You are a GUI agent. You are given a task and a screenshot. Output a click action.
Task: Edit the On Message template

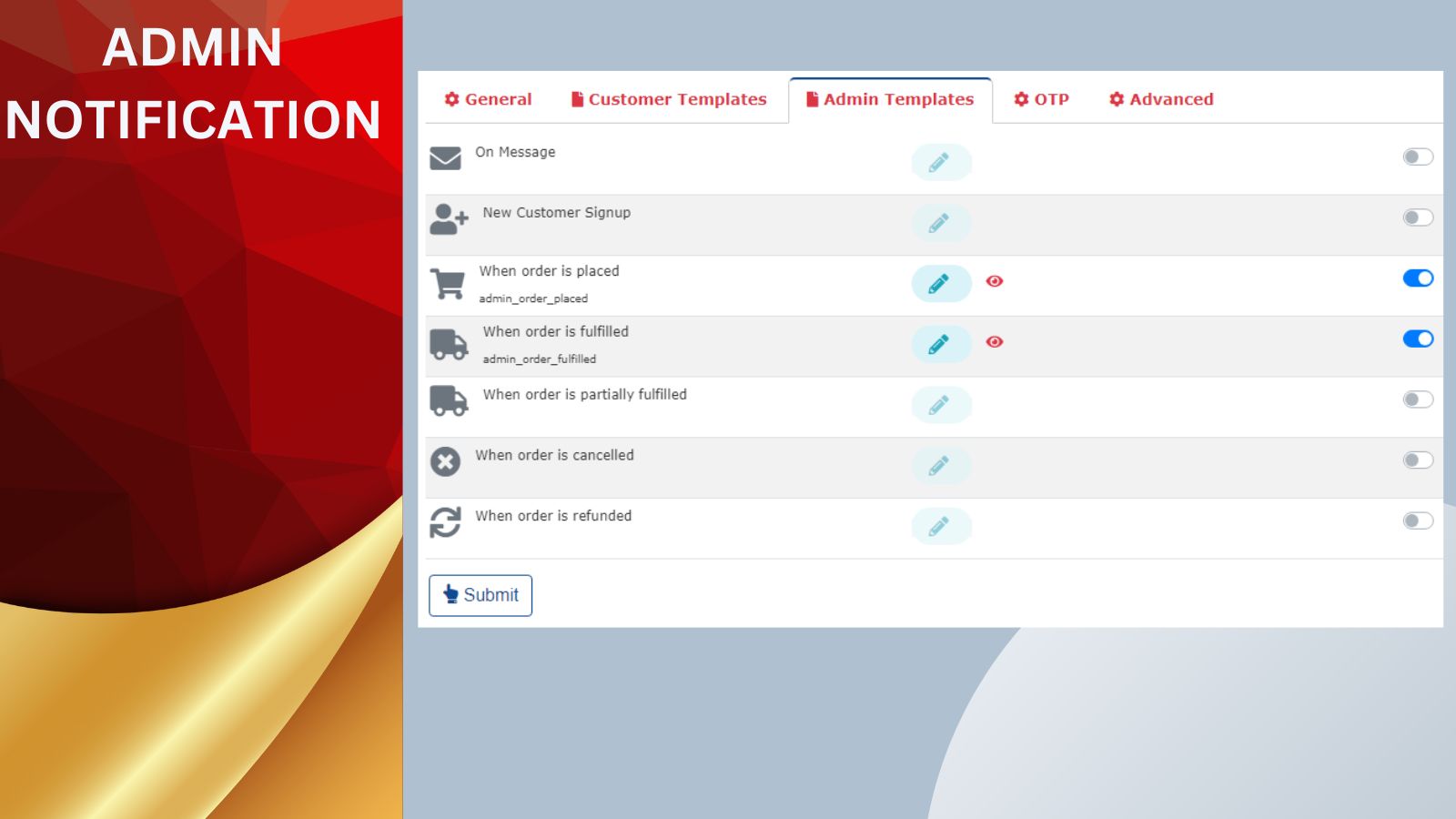(941, 162)
